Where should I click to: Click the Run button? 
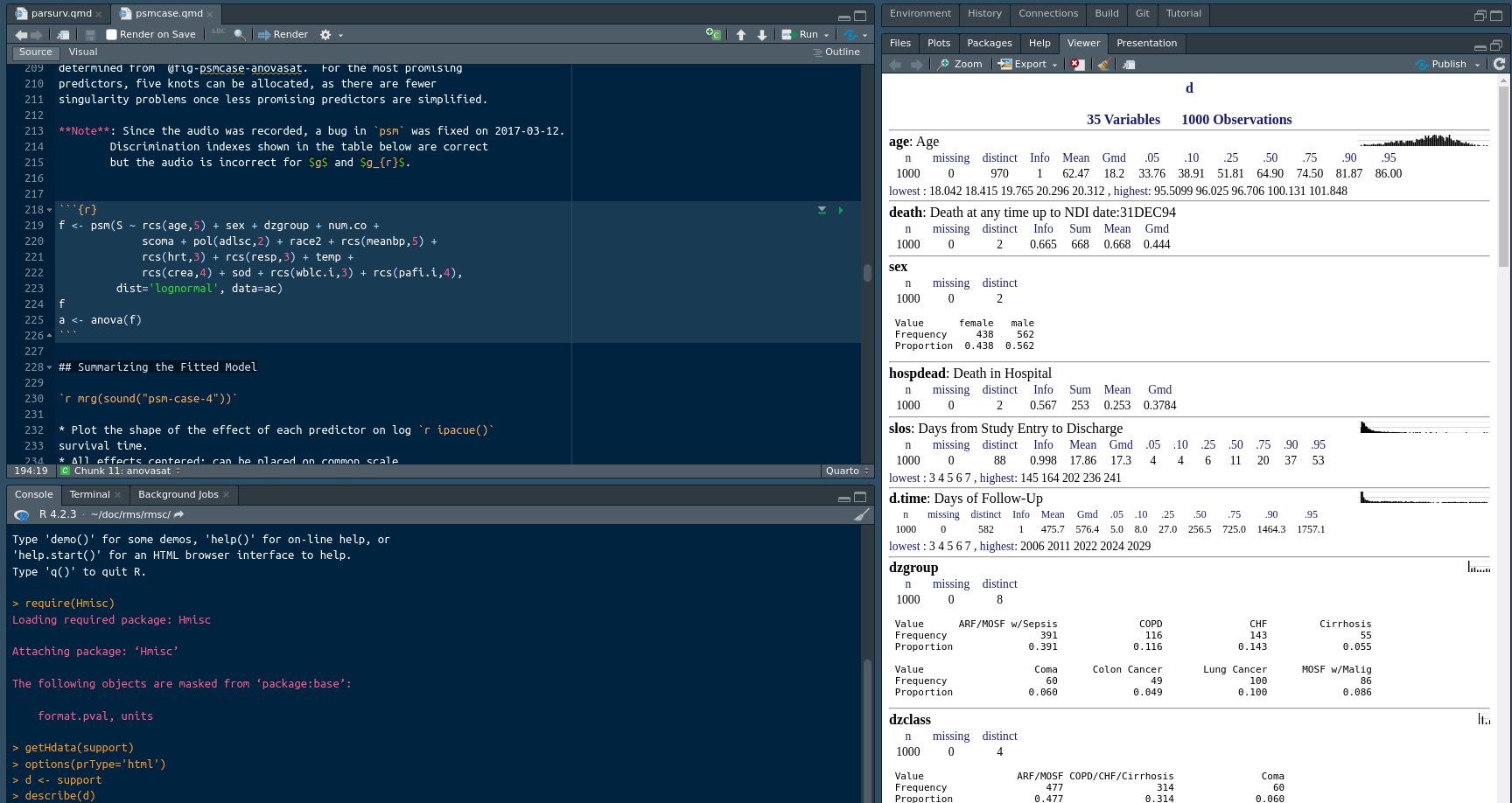pos(801,35)
